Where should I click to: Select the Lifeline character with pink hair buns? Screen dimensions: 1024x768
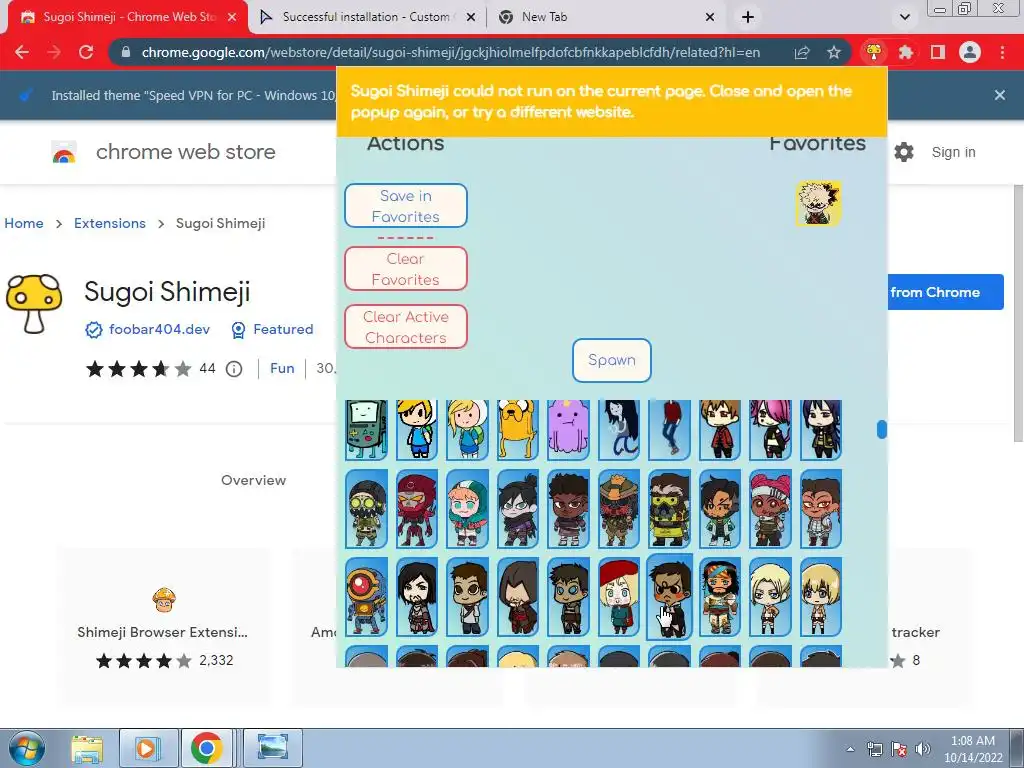771,509
